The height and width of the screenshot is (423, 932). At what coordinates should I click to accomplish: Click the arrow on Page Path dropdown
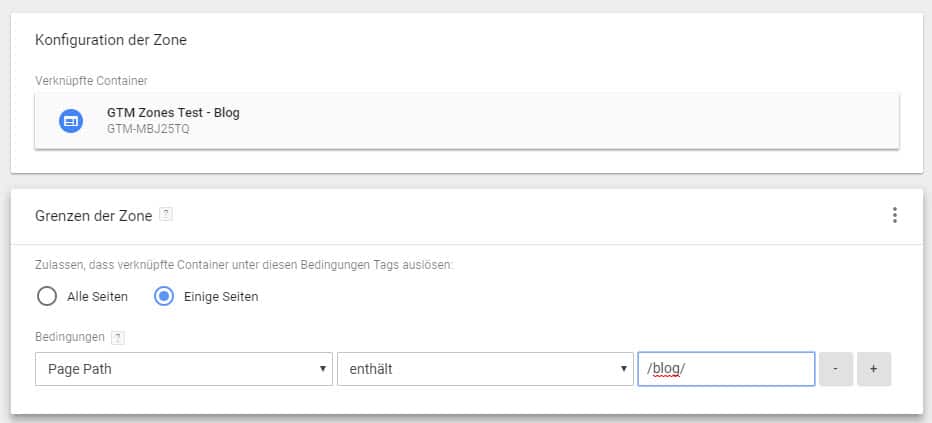click(x=322, y=369)
